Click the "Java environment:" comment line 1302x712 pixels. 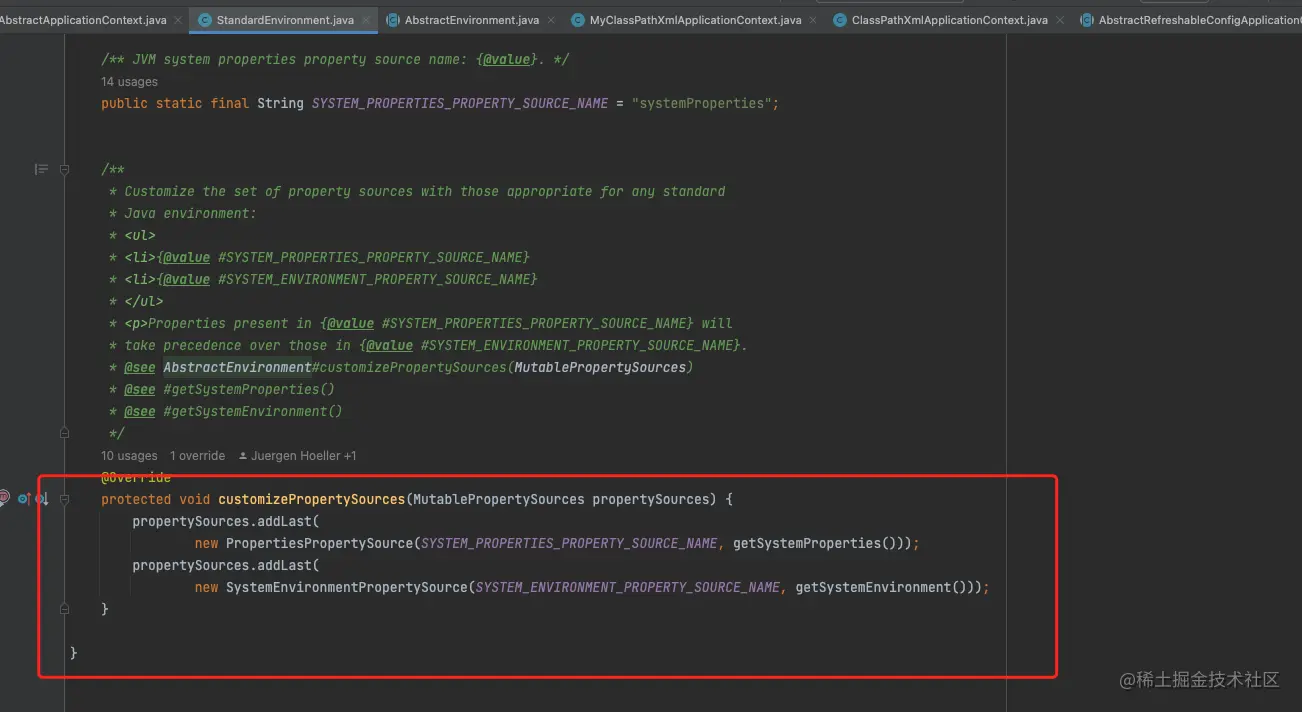pos(190,213)
